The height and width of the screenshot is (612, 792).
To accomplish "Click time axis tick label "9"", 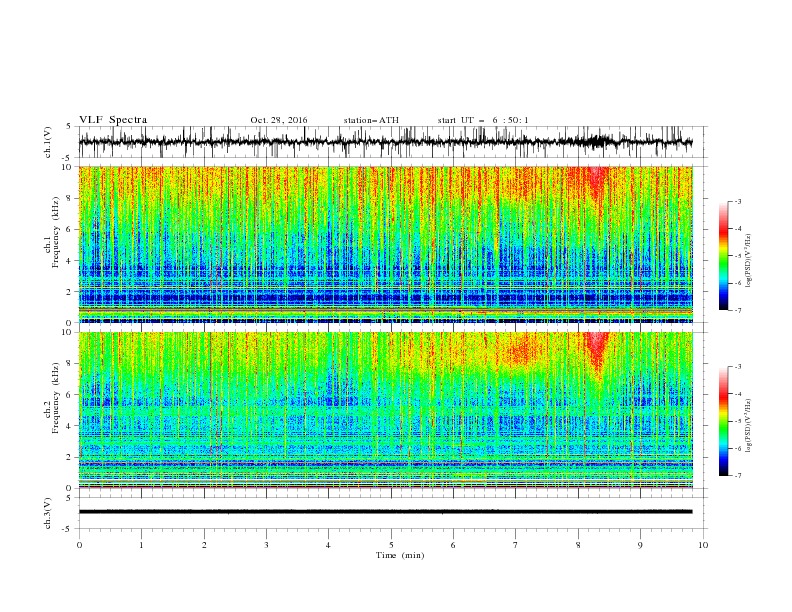I will (640, 545).
